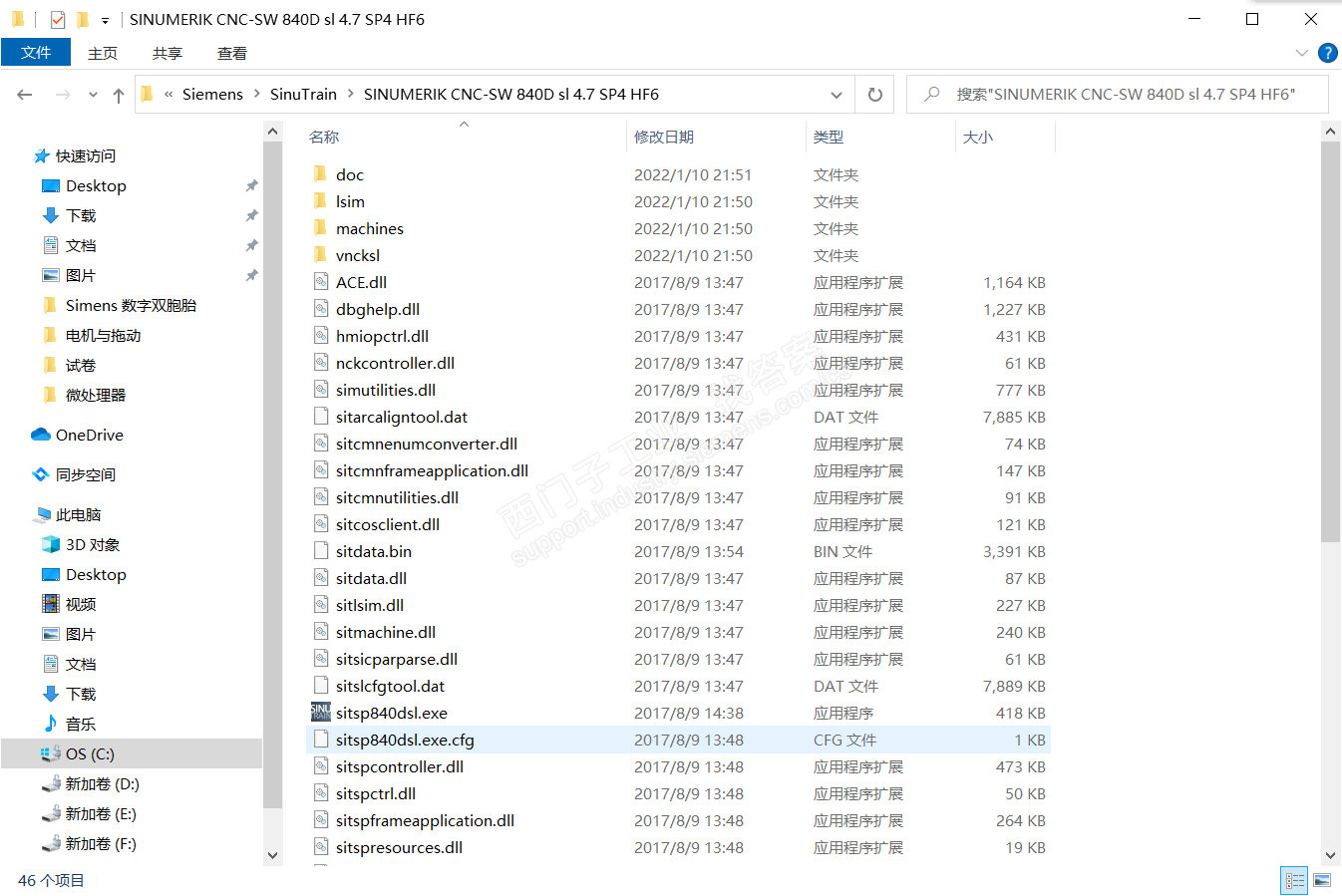Click Properties checkmark icon in title bar
Image resolution: width=1342 pixels, height=896 pixels.
(x=58, y=19)
